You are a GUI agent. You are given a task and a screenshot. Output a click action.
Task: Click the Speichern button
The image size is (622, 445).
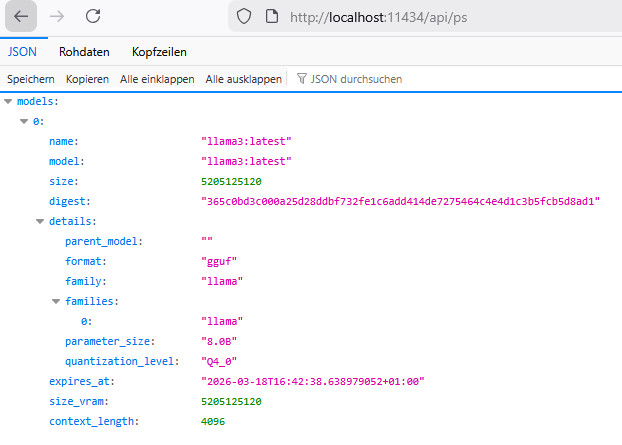coord(31,78)
